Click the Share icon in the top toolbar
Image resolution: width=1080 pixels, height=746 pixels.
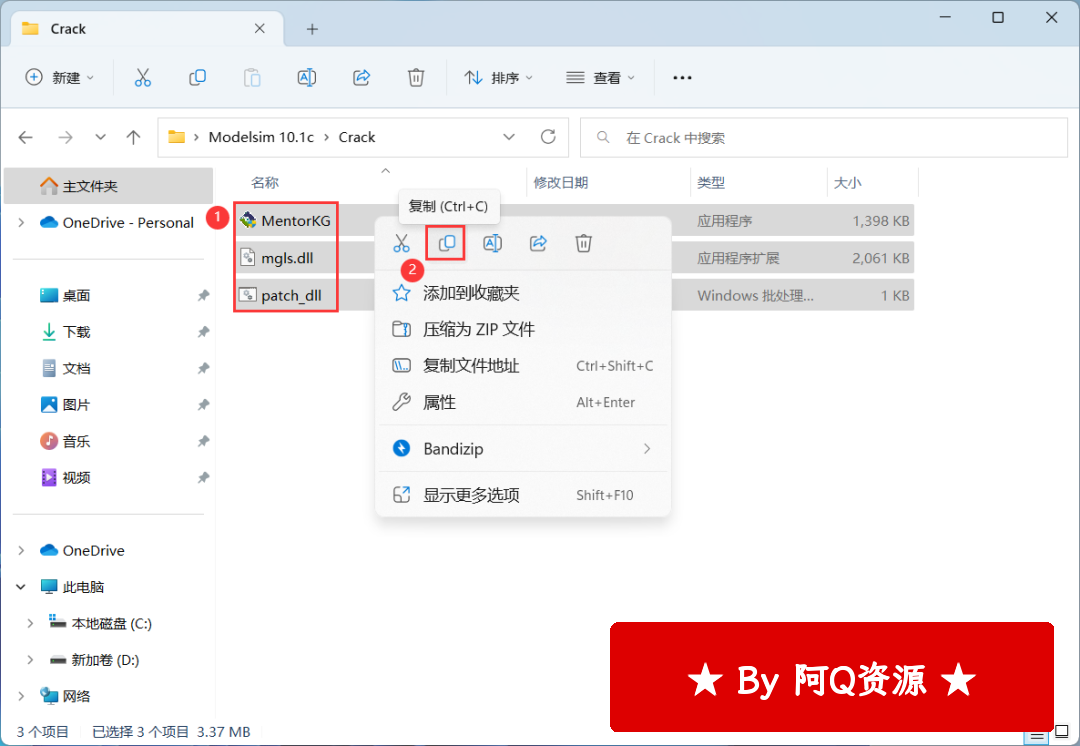362,78
